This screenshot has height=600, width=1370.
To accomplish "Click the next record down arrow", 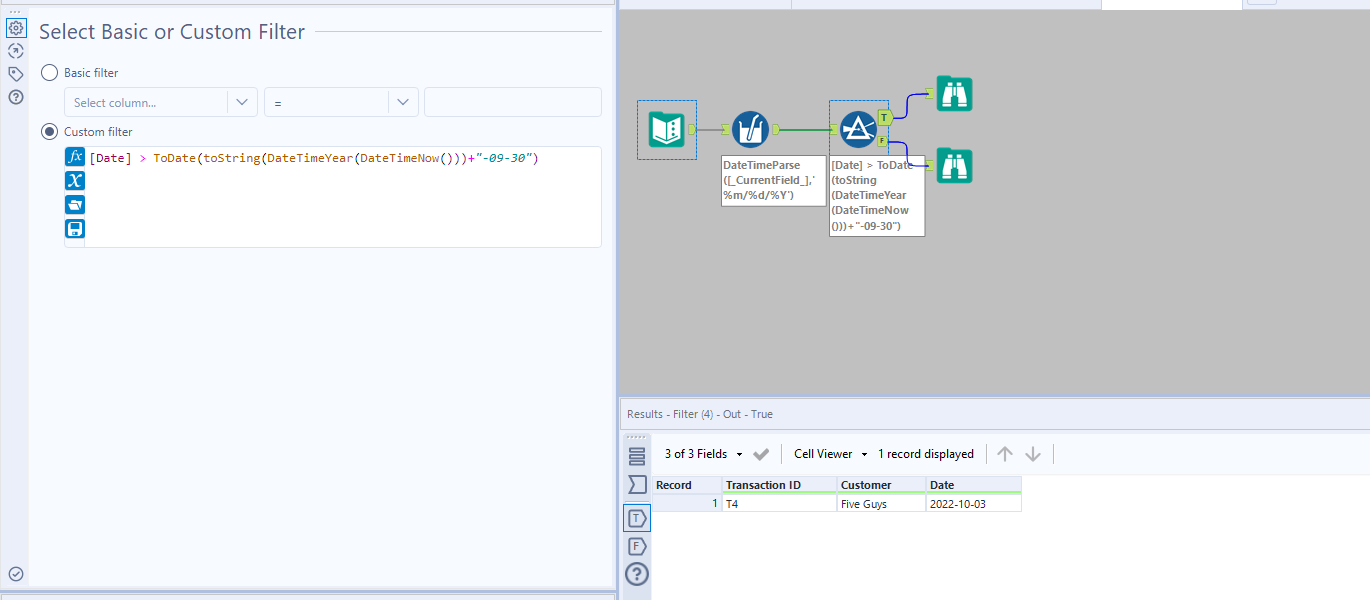I will coord(1033,454).
